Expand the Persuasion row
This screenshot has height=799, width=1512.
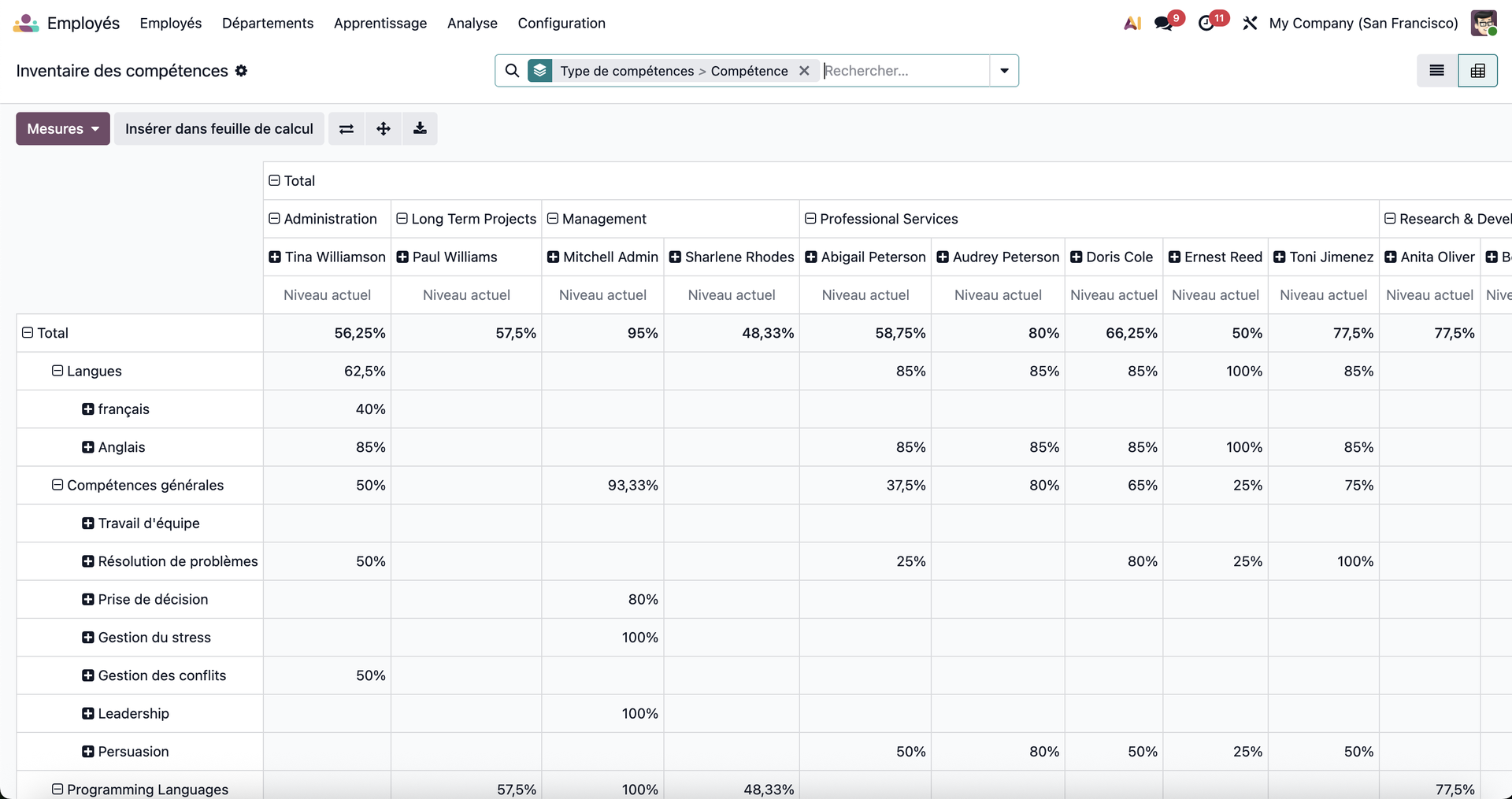click(88, 752)
